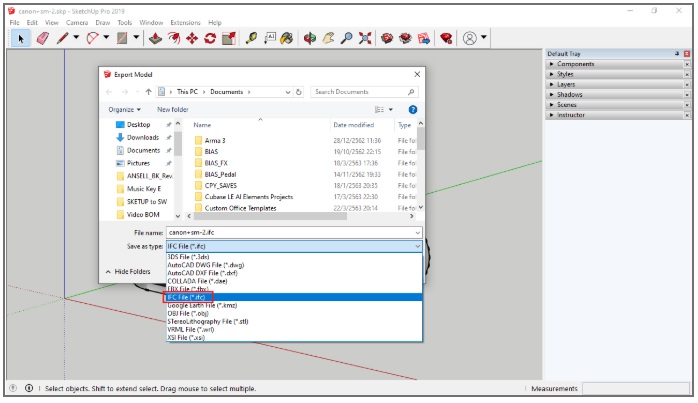Select the Scale tool
698x403 pixels.
(229, 39)
